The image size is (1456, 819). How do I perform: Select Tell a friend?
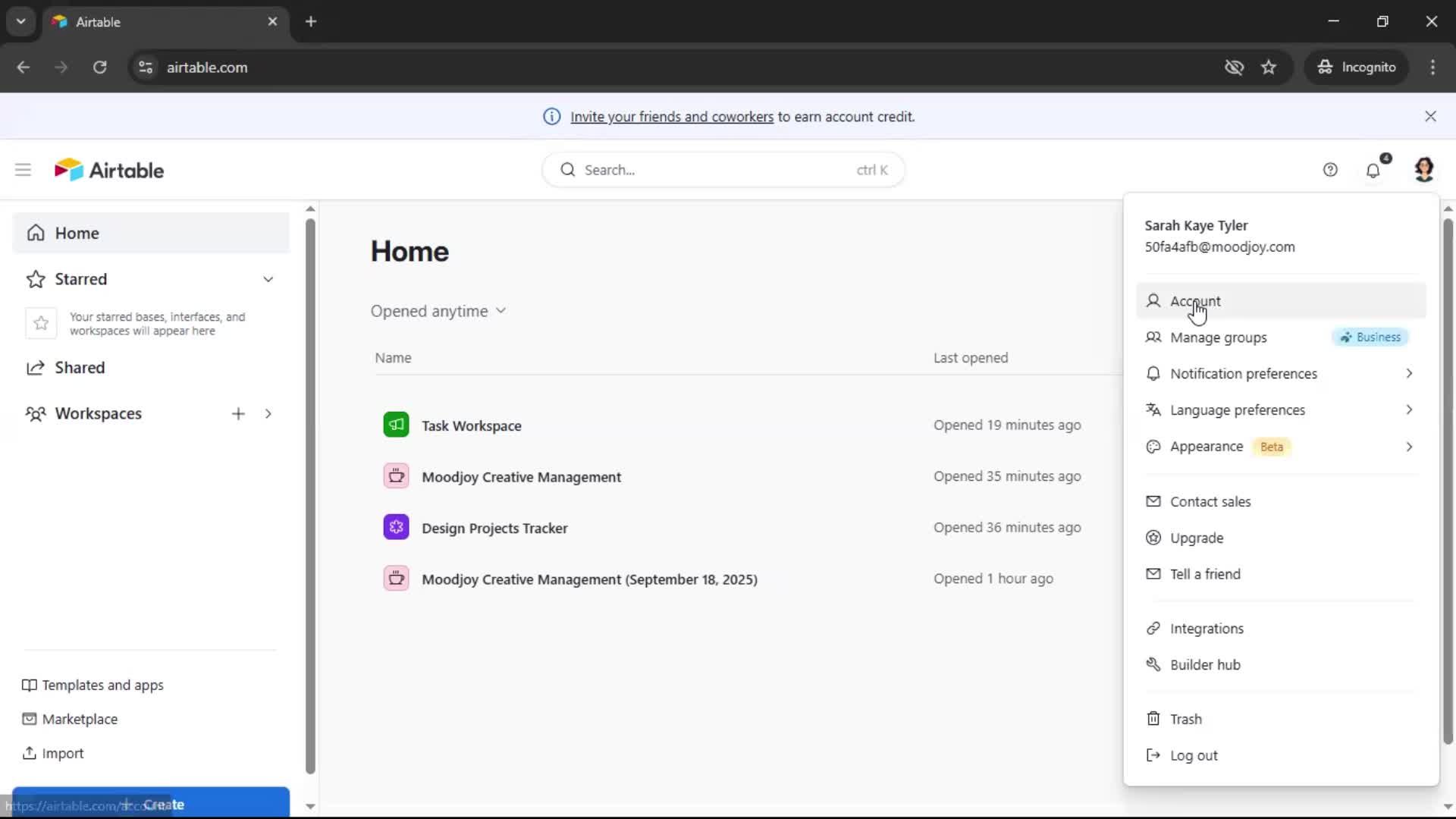coord(1281,574)
